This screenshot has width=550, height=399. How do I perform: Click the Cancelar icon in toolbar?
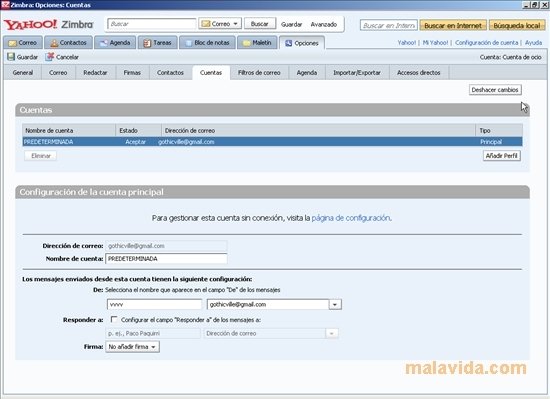point(50,57)
